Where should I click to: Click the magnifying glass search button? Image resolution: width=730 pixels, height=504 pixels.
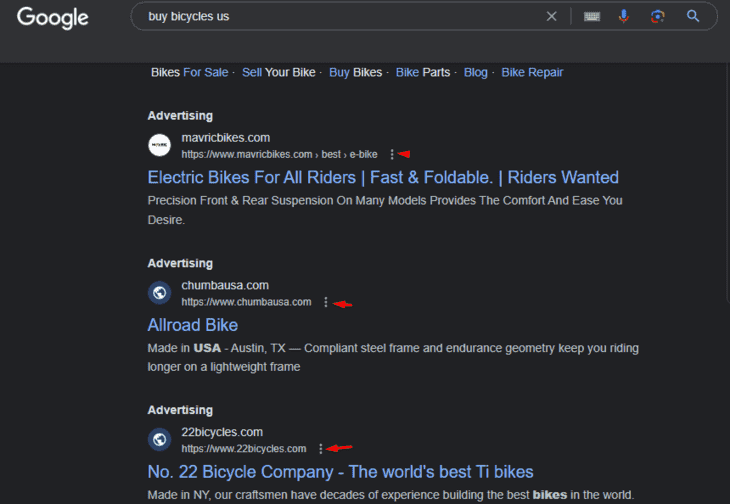(x=693, y=16)
